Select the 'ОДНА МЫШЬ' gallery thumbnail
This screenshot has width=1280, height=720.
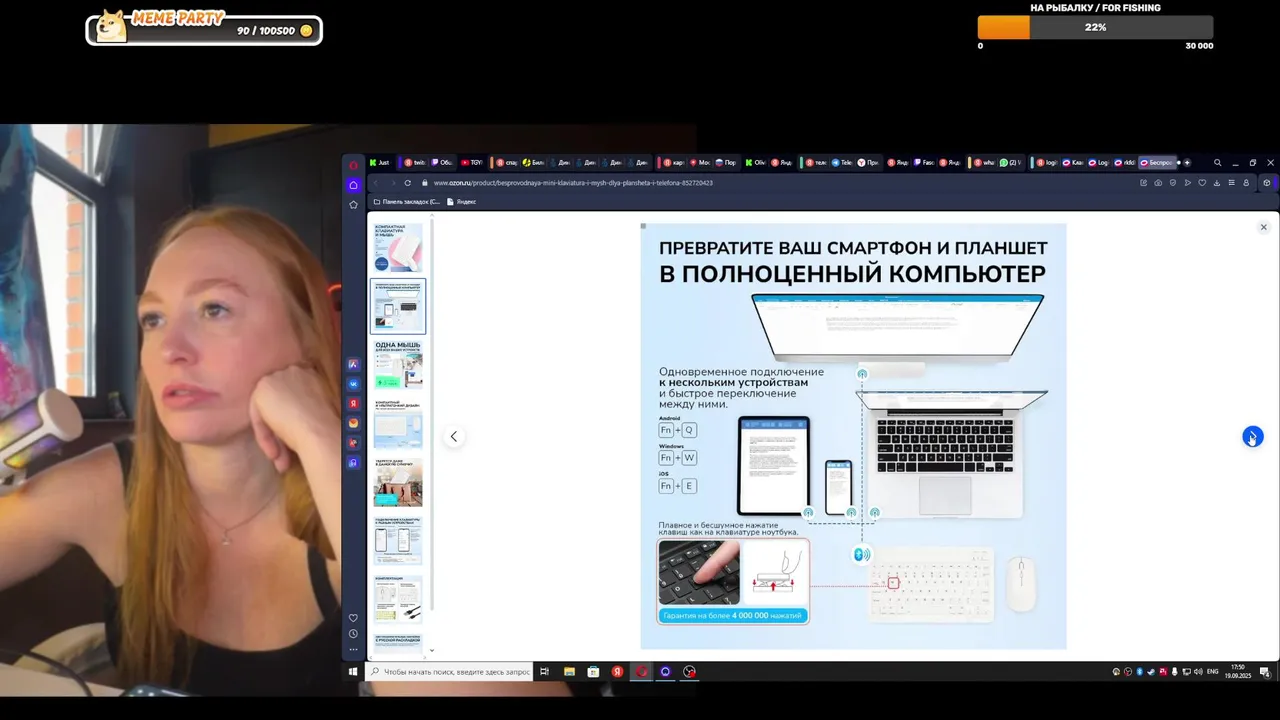[x=398, y=364]
